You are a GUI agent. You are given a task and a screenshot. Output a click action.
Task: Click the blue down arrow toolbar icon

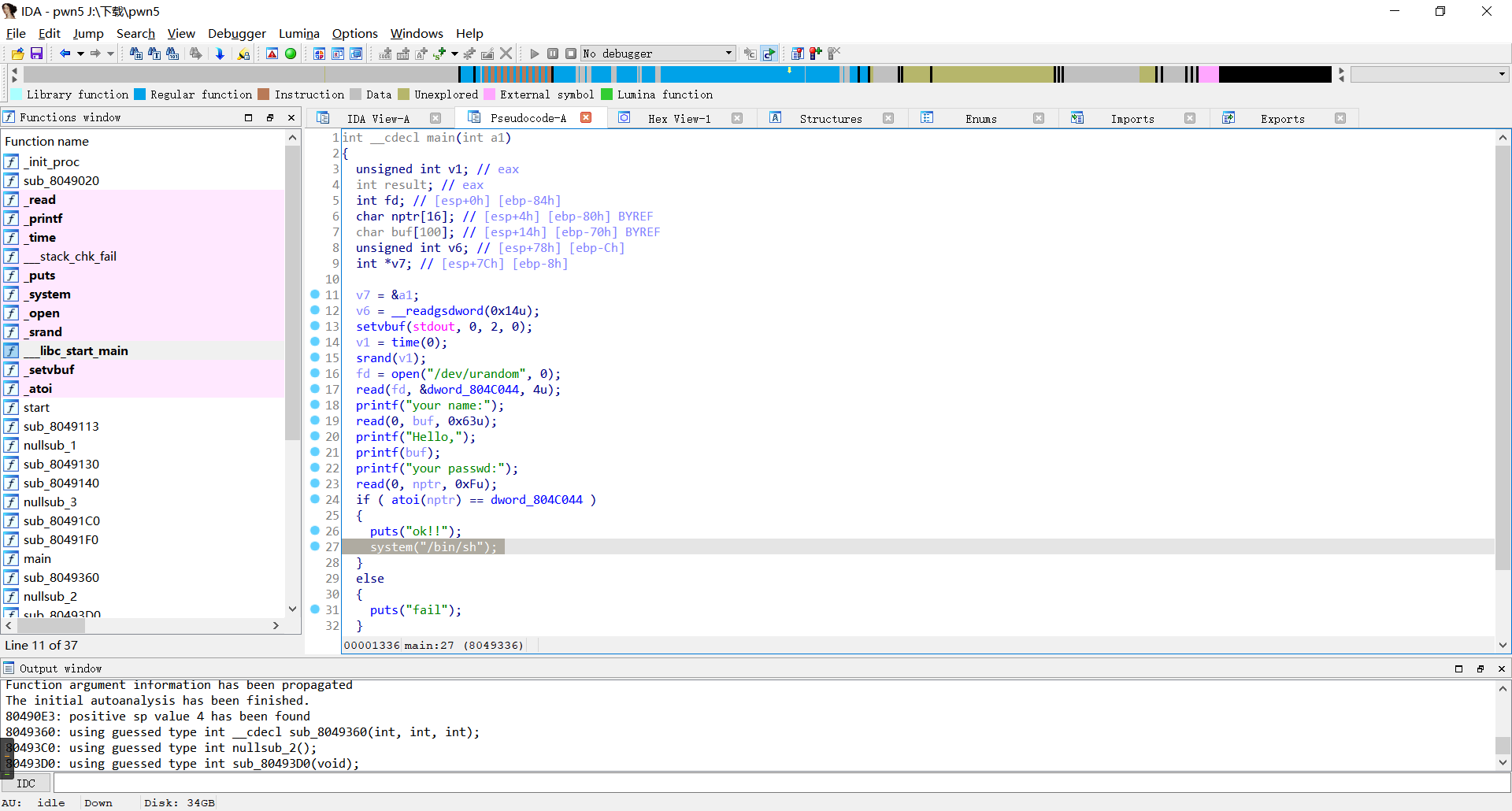coord(220,54)
